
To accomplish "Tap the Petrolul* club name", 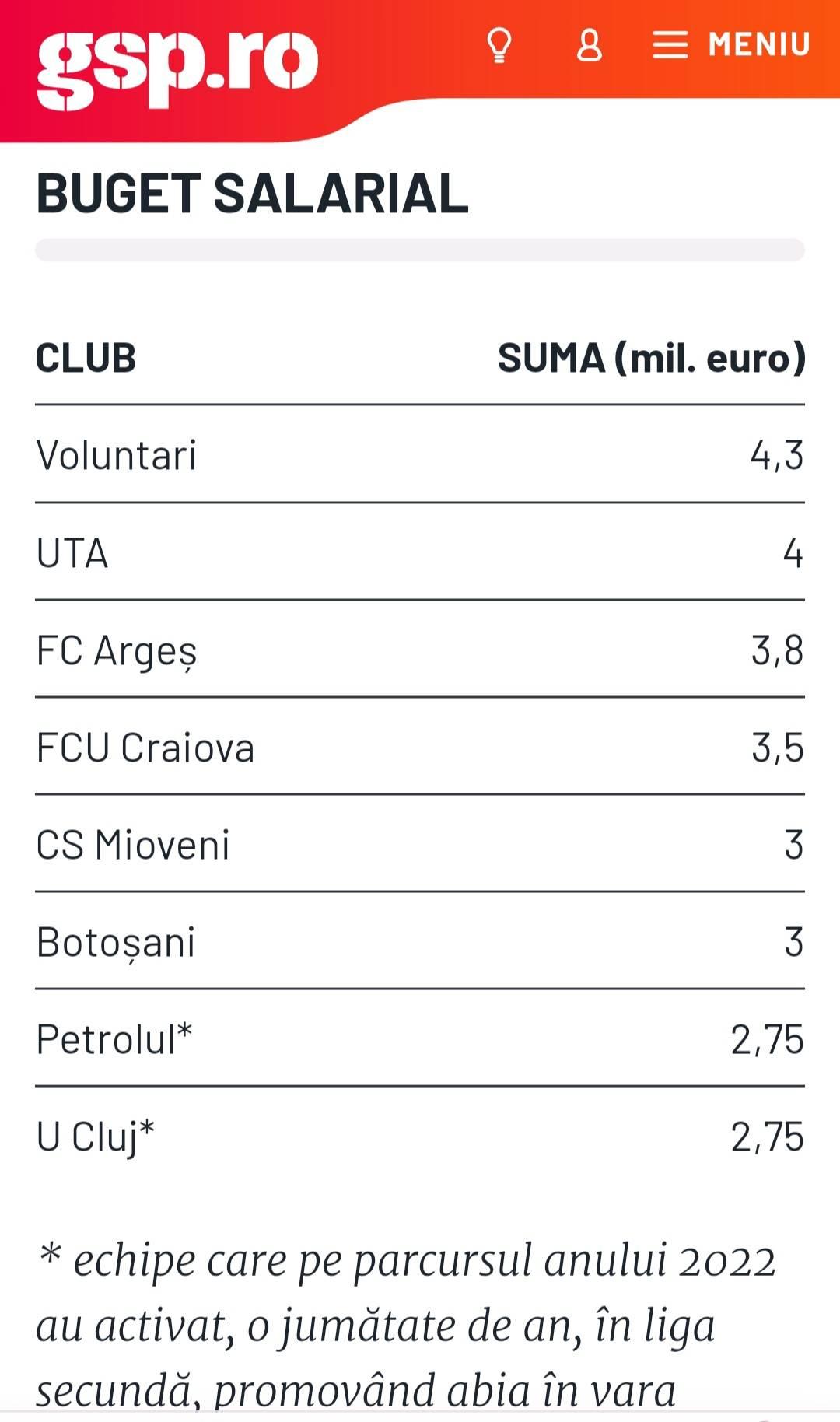I will click(x=114, y=1039).
